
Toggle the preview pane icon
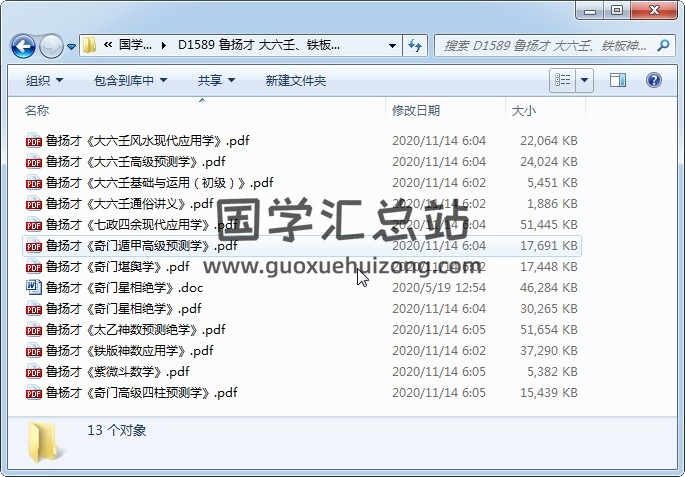[618, 80]
